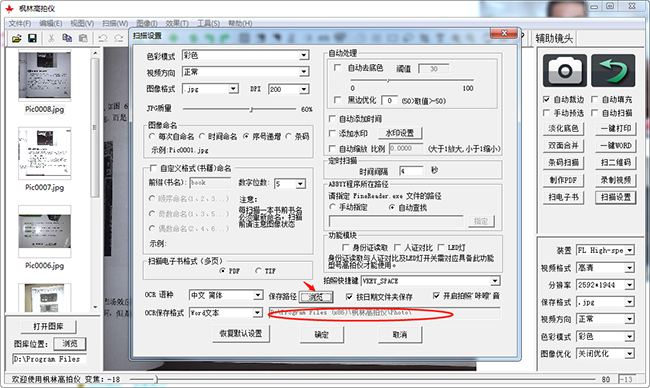
Task: Click the JPG质量 slider handle
Action: 251,109
